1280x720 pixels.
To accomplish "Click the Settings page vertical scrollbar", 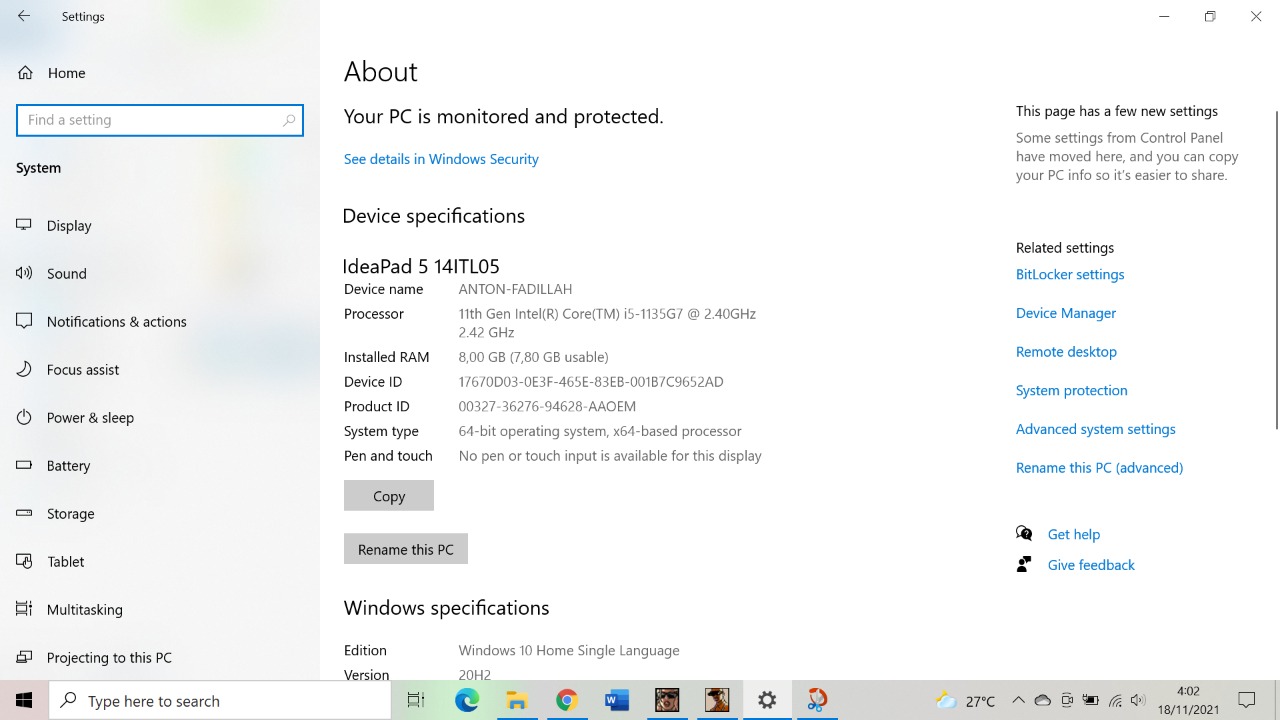I will [1276, 270].
